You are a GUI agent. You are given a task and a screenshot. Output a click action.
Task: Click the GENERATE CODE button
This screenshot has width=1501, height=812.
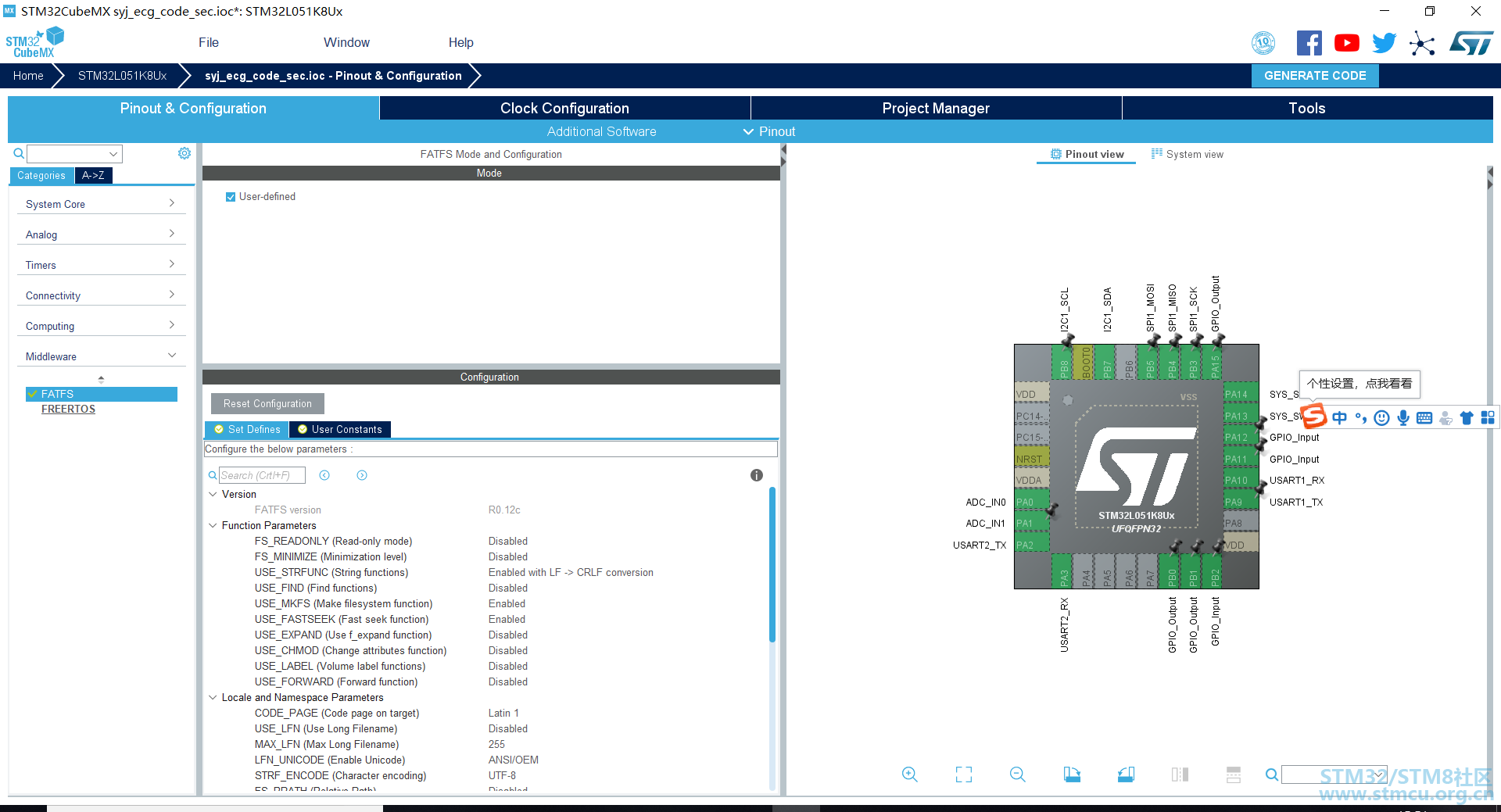[1315, 76]
